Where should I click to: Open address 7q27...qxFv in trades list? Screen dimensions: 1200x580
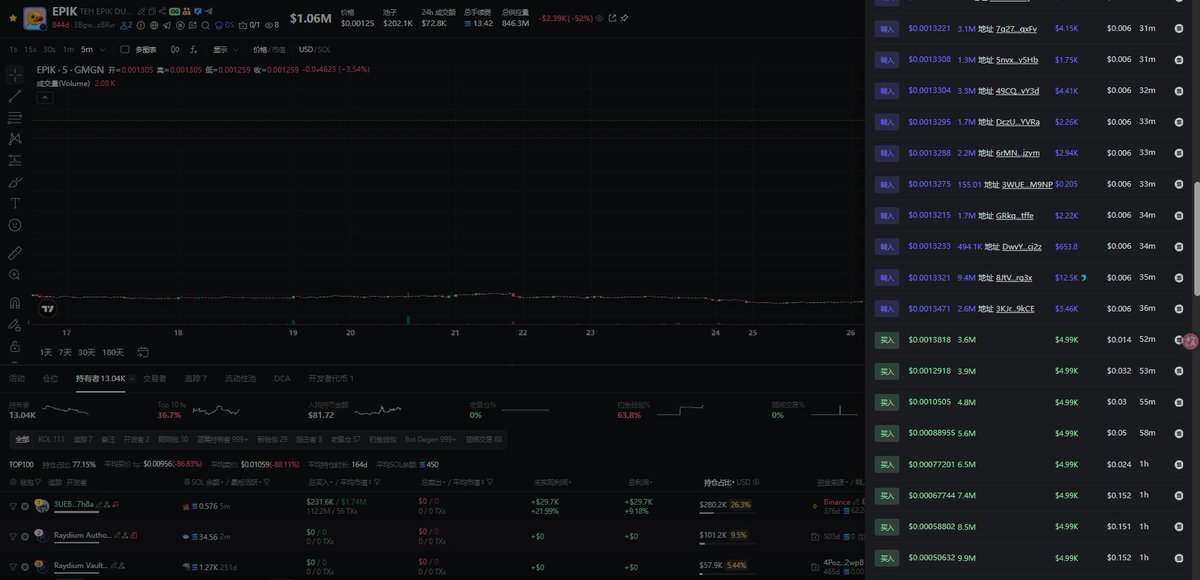coord(1016,28)
